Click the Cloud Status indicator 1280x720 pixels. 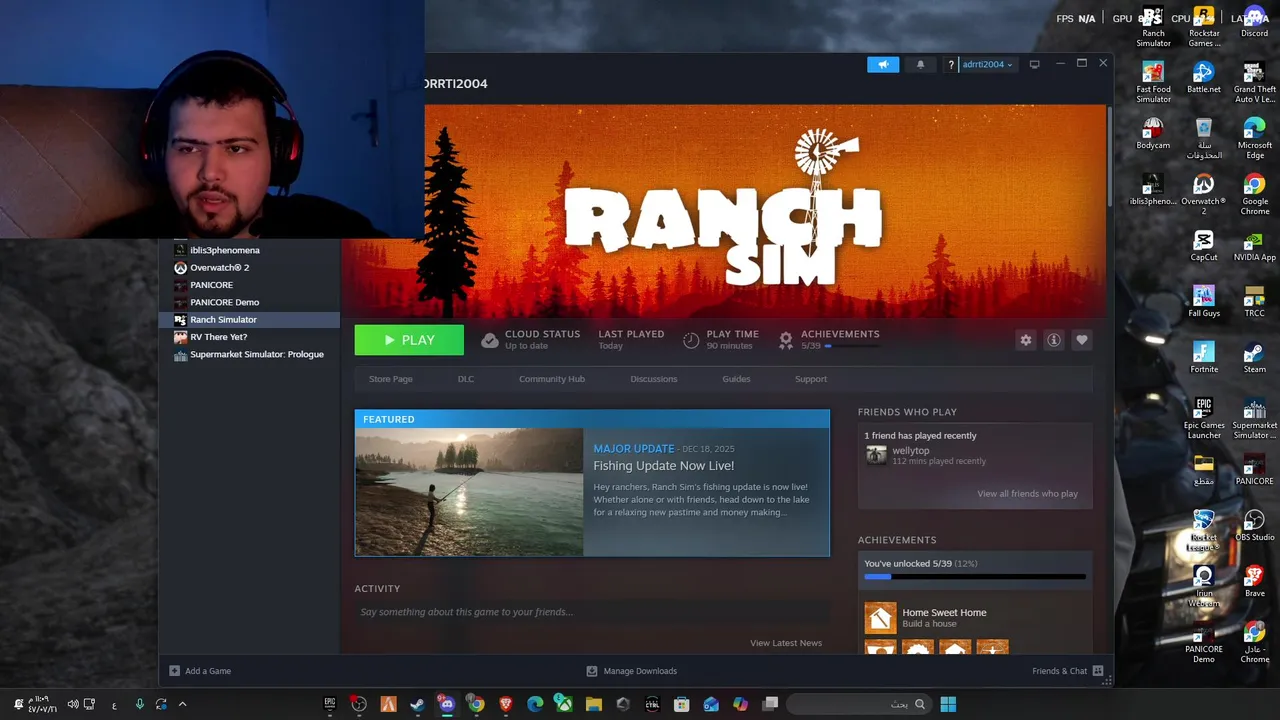point(530,340)
